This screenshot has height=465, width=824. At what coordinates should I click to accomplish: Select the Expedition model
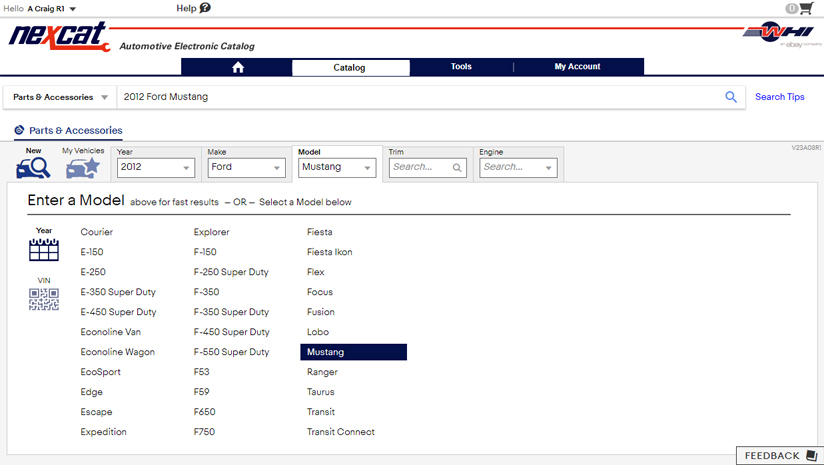tap(104, 431)
